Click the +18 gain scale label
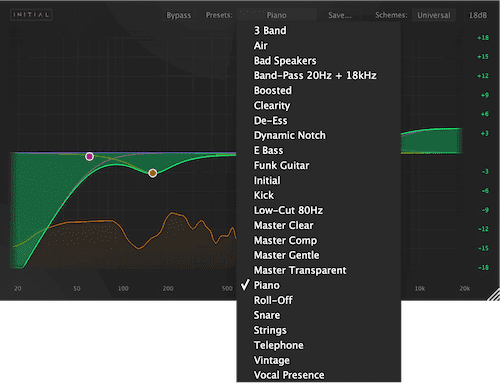This screenshot has width=500, height=383. [483, 38]
